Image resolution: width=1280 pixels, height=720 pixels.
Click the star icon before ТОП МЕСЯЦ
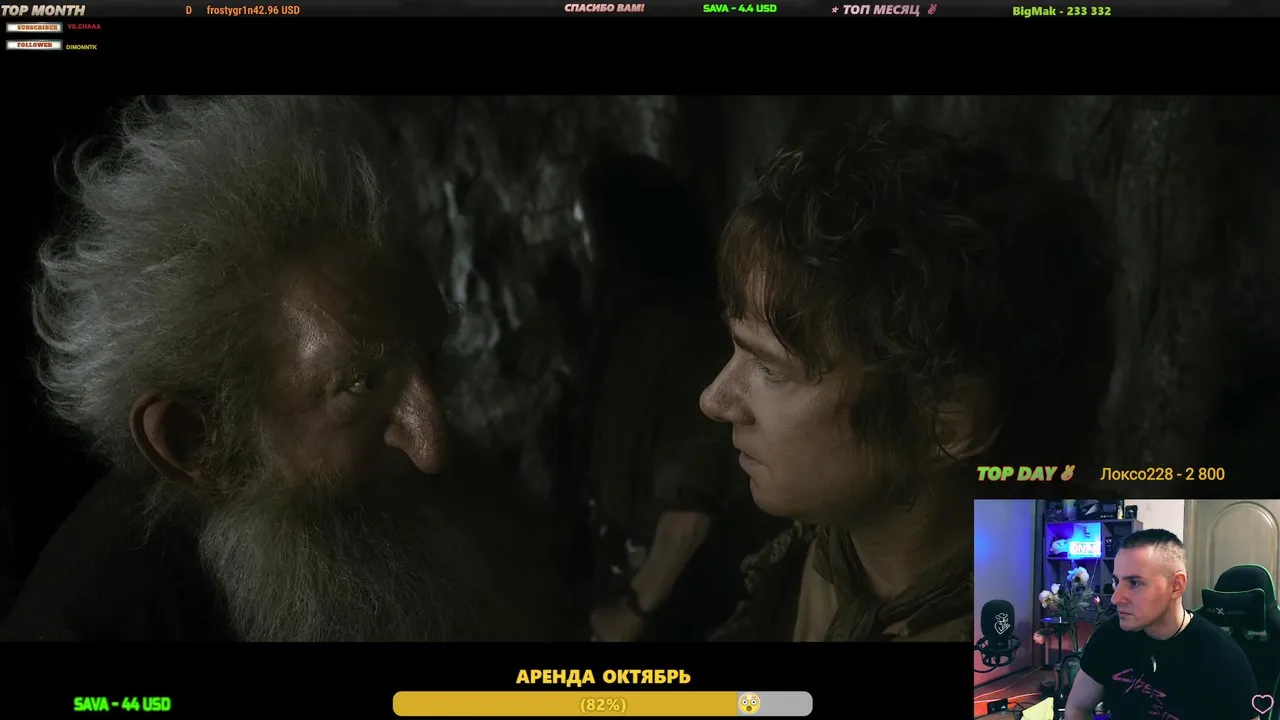coord(835,10)
